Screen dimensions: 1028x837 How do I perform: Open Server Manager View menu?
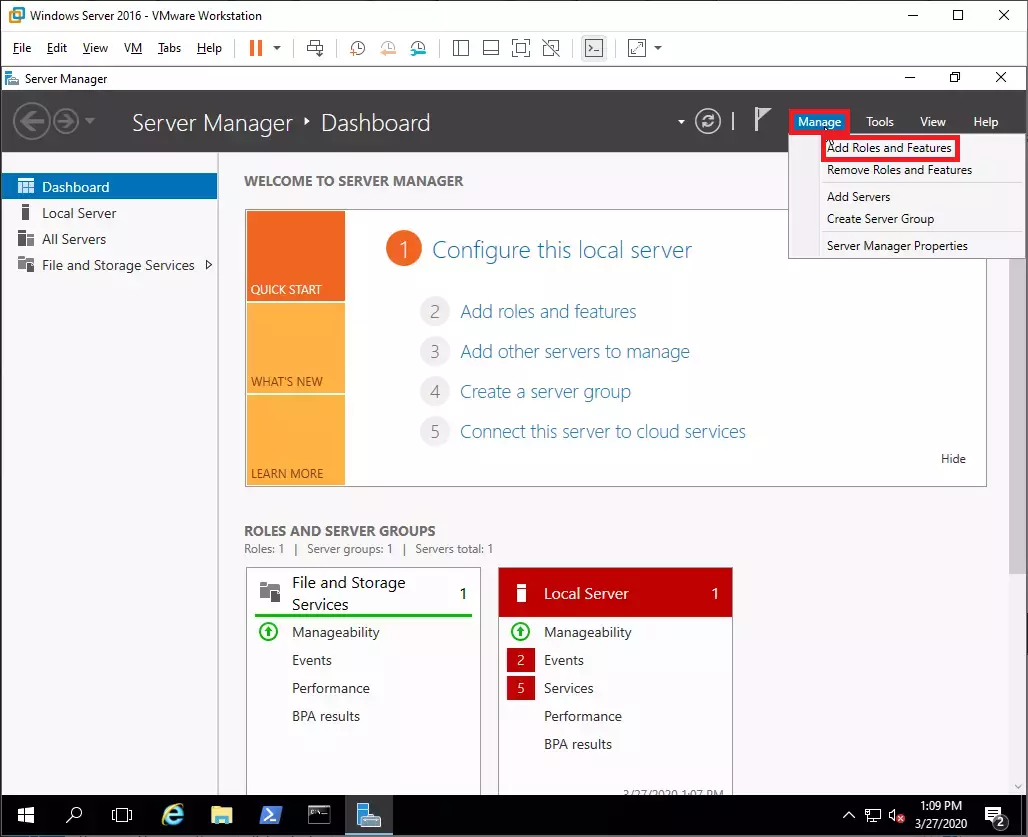(x=933, y=122)
